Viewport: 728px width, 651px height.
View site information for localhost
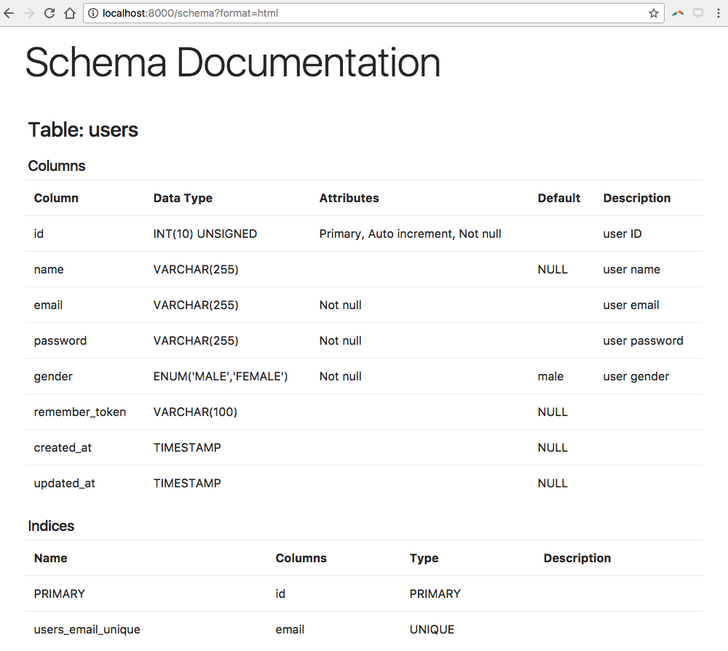click(93, 13)
